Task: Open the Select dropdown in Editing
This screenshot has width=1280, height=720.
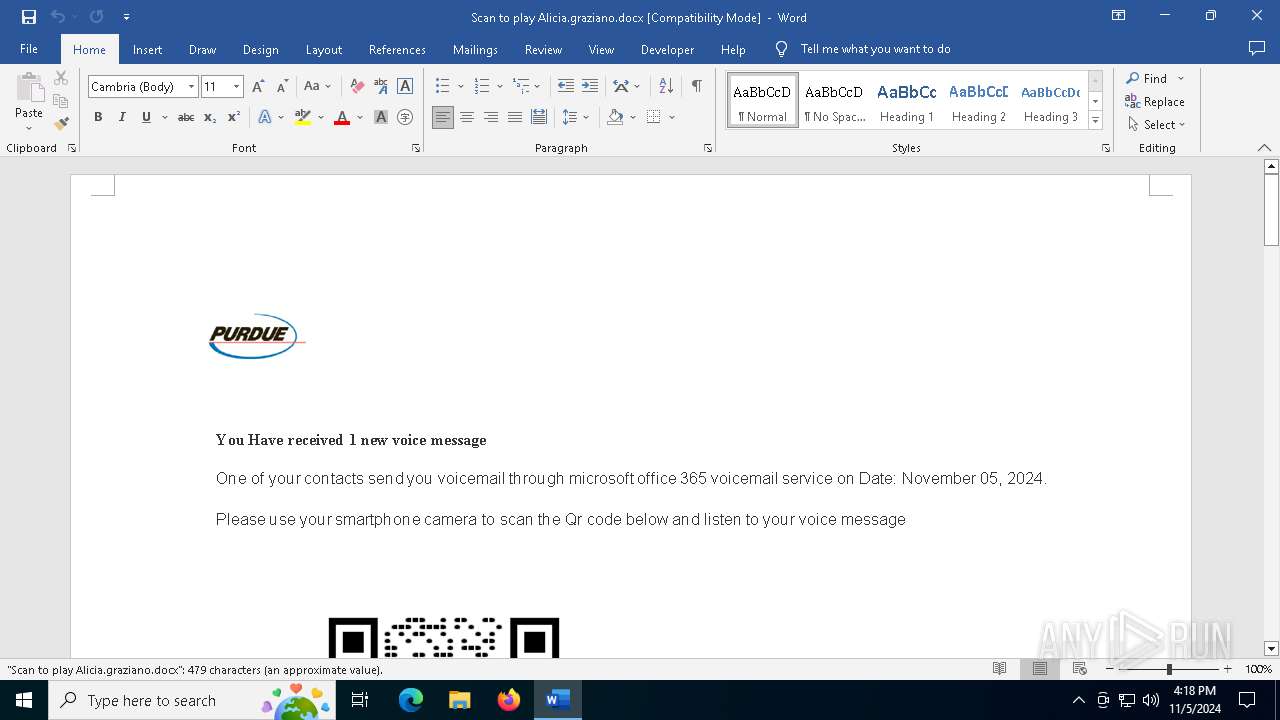Action: (1156, 125)
